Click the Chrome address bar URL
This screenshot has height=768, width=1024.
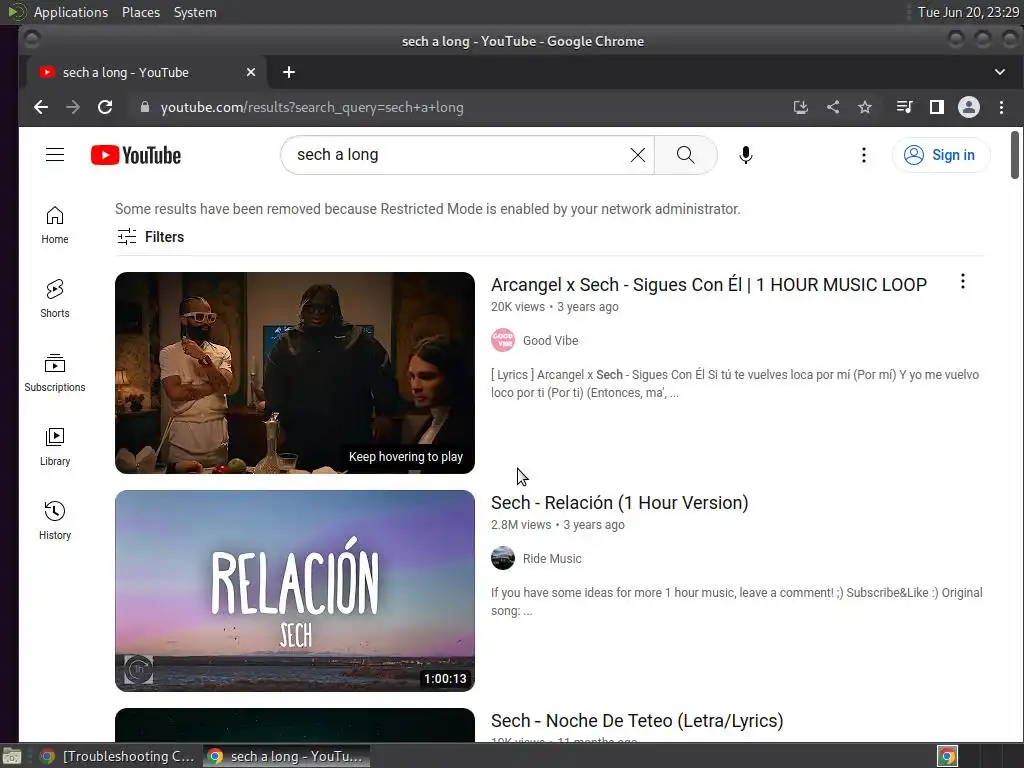[x=312, y=107]
